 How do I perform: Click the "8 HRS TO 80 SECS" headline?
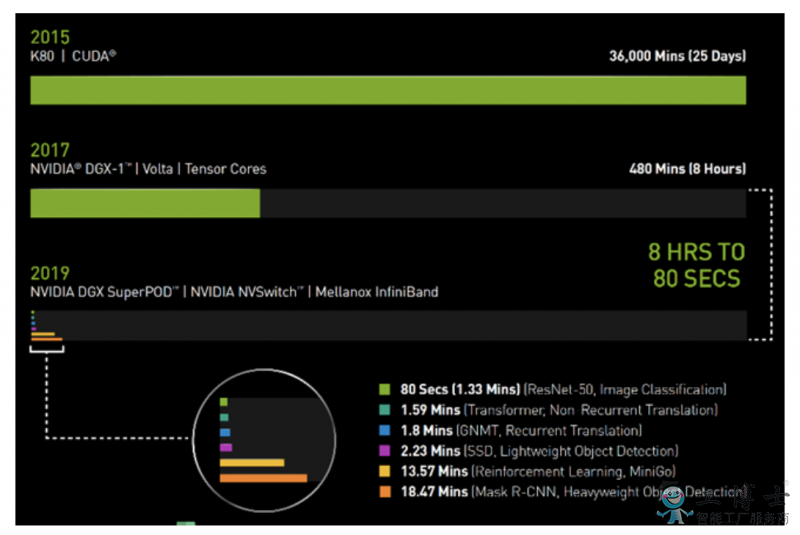(697, 265)
